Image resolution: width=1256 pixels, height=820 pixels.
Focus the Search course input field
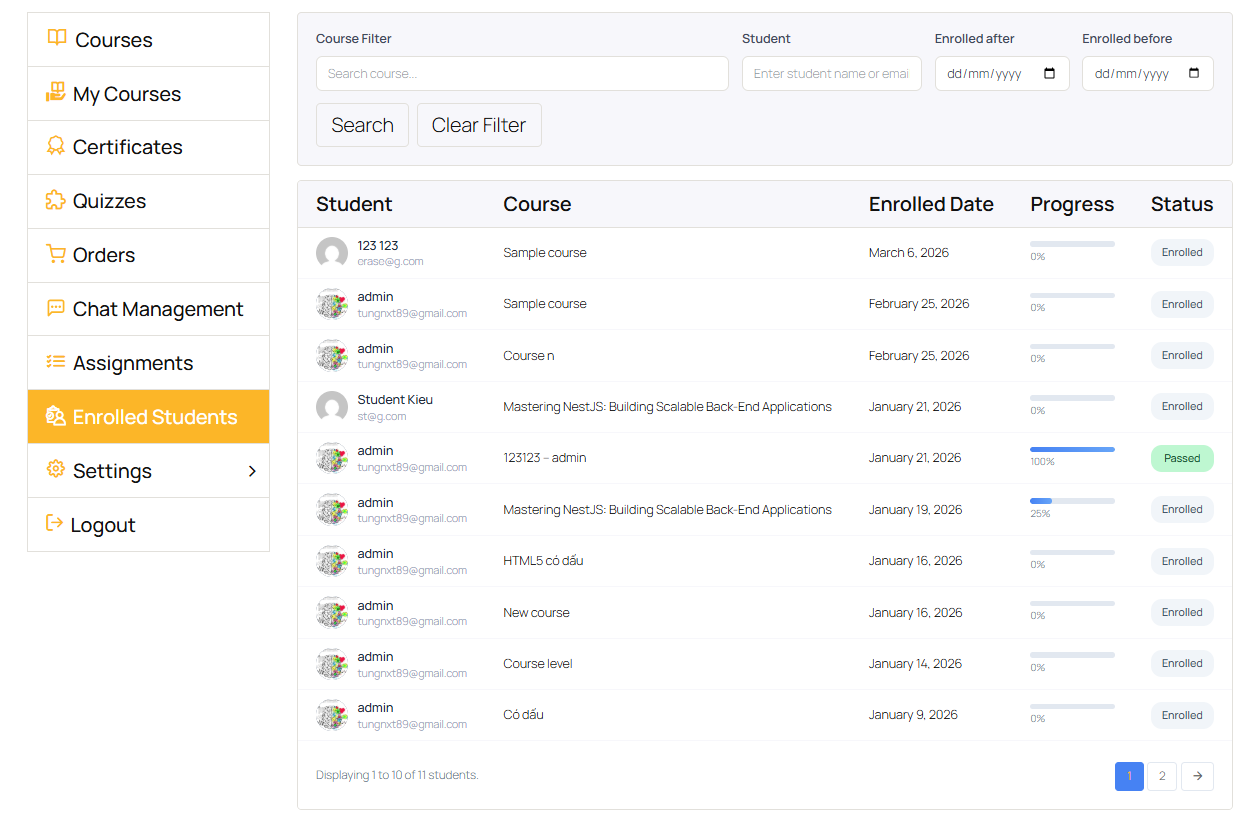tap(522, 74)
